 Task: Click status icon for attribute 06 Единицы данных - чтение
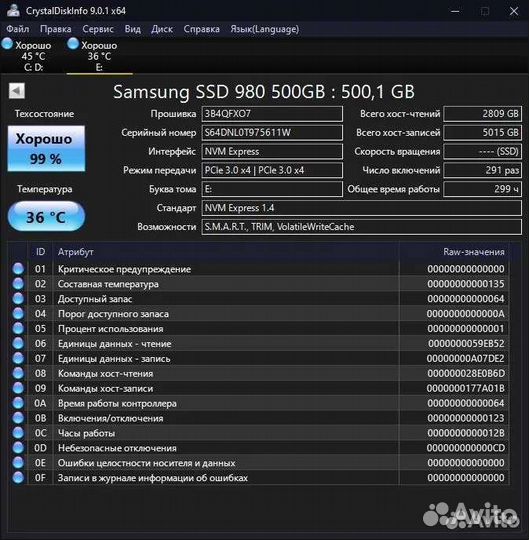(x=18, y=343)
